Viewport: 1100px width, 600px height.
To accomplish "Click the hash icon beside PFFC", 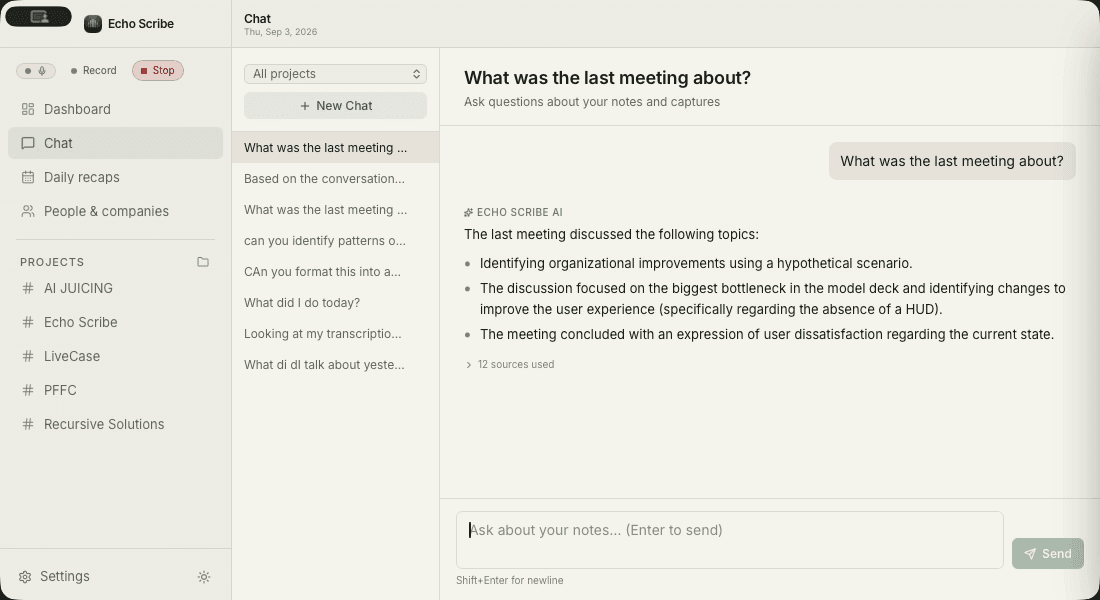I will click(x=28, y=390).
